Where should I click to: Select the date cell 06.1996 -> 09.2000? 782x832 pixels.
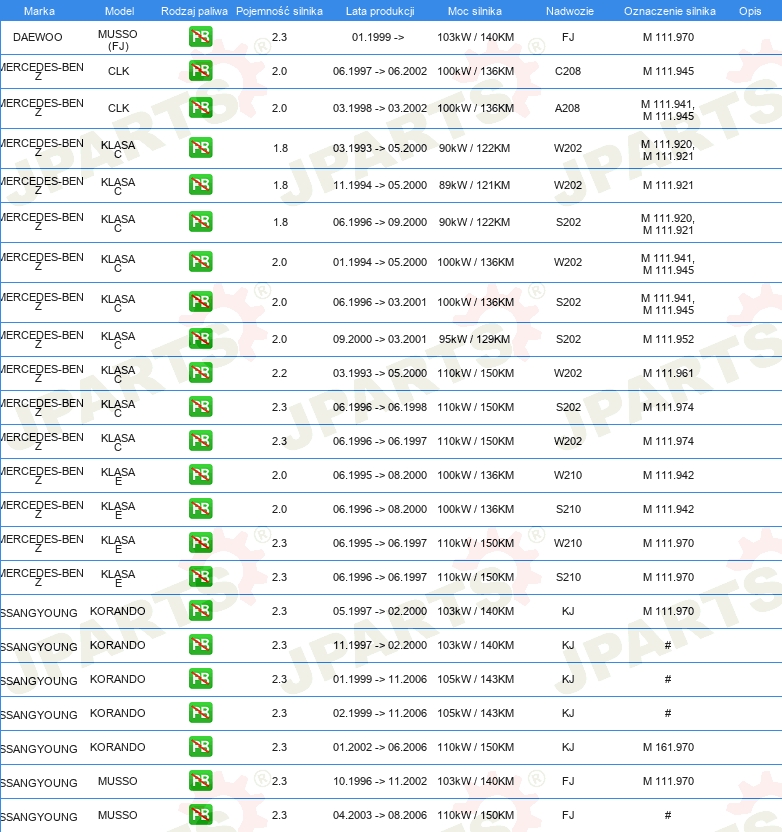380,222
